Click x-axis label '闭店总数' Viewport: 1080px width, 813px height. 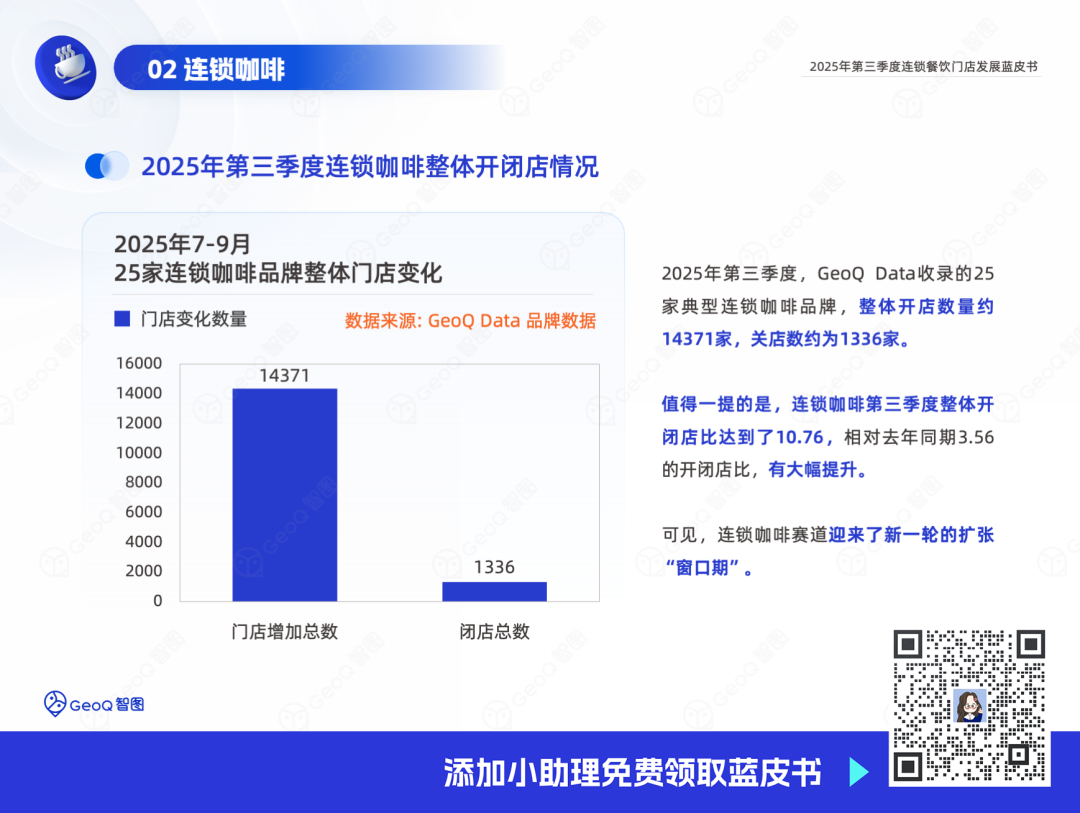coord(495,631)
